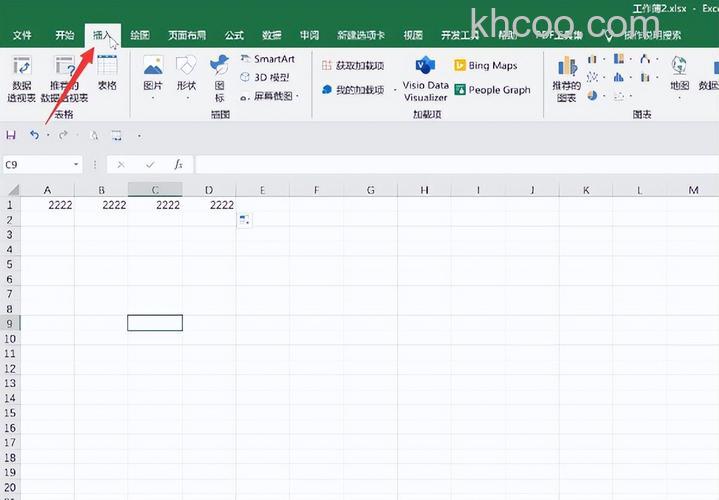The width and height of the screenshot is (719, 500).
Task: Select cell D1 containing 2222
Action: coord(209,205)
